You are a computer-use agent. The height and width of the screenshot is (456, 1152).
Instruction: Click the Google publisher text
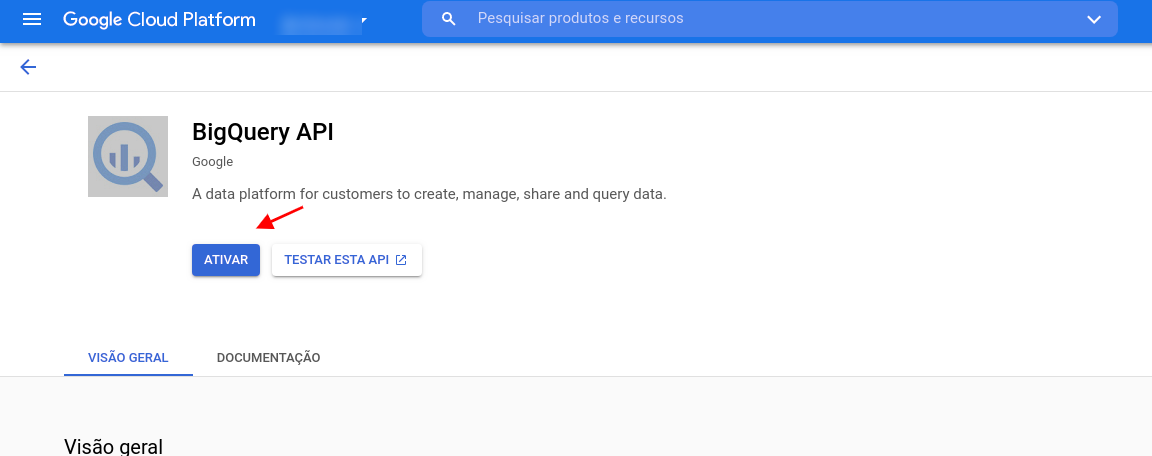(212, 162)
